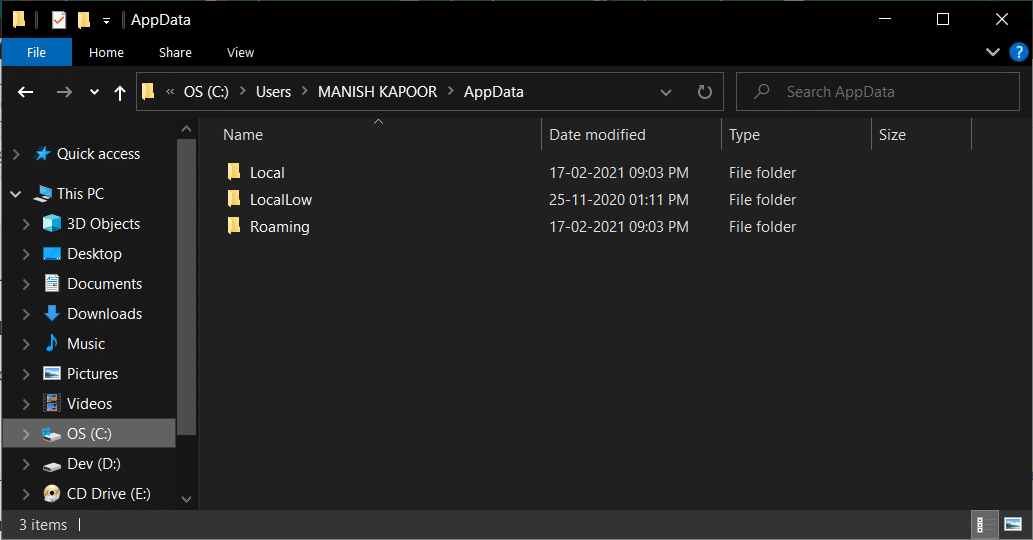Click Users in the address breadcrumb
The height and width of the screenshot is (540, 1033).
[273, 92]
